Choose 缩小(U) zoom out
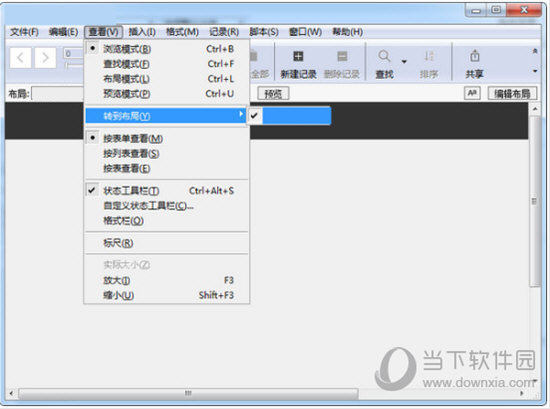The width and height of the screenshot is (550, 409). point(167,295)
